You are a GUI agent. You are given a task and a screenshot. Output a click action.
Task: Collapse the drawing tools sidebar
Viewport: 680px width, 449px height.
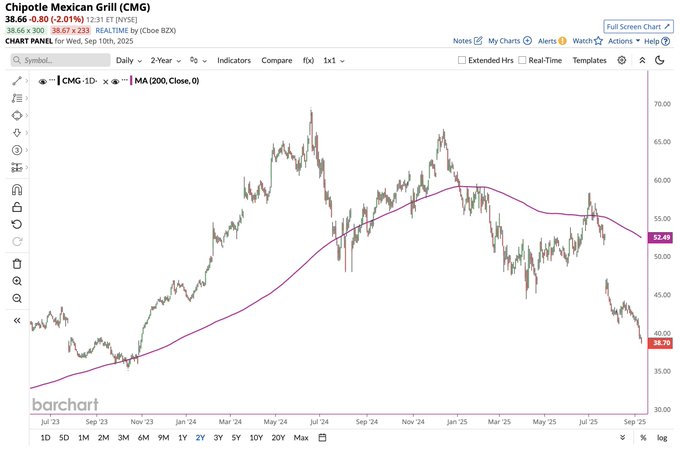(x=17, y=321)
